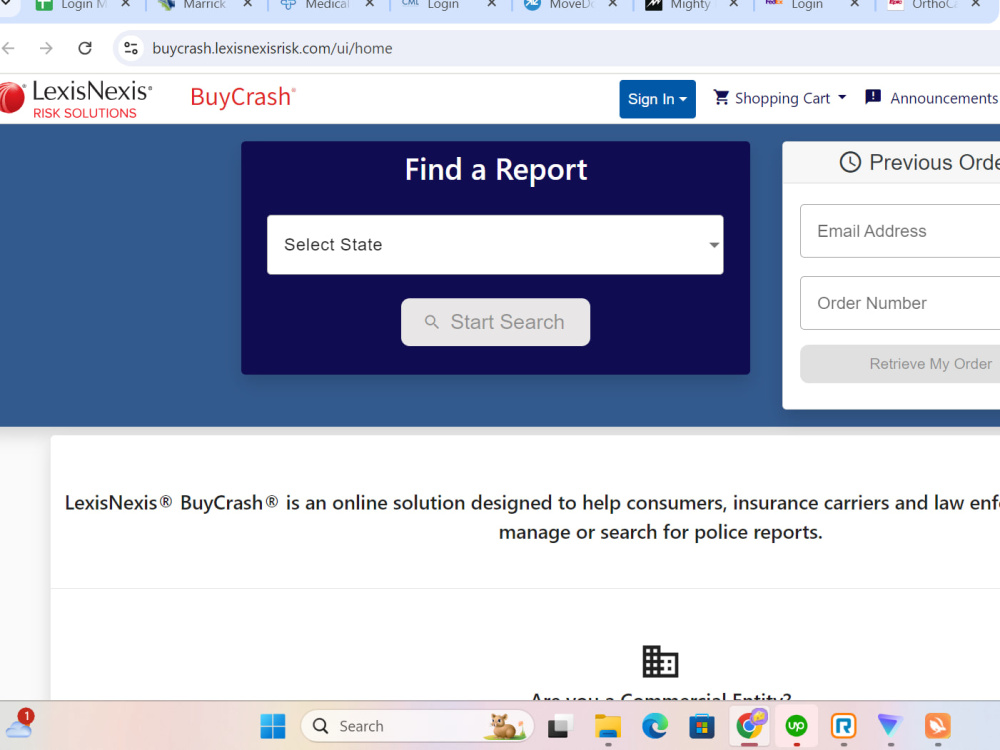Open RingCentral app from taskbar
The image size is (1000, 750).
click(843, 726)
